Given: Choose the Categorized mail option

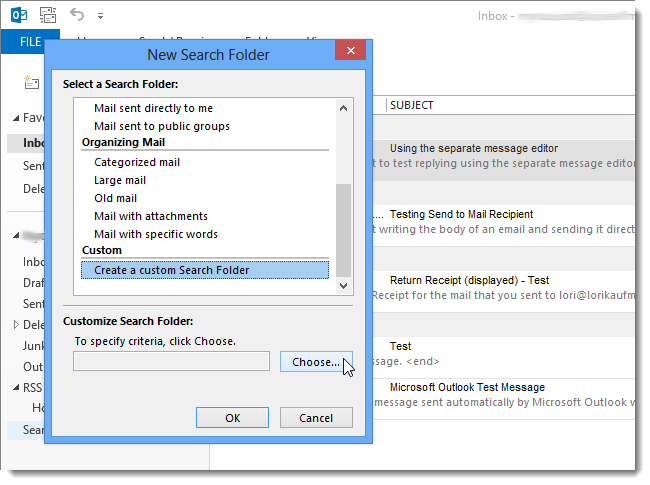Looking at the screenshot, I should (137, 162).
